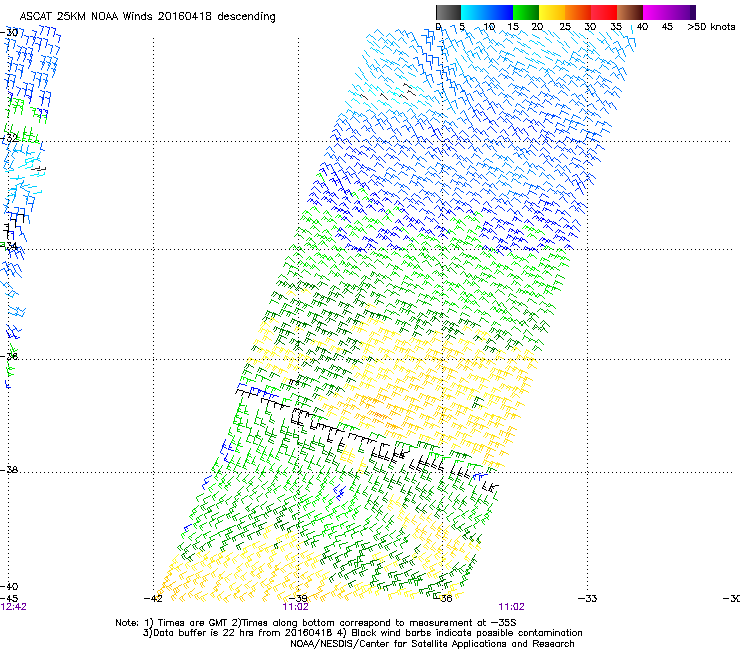The image size is (740, 650).
Task: Click the '-32' latitude axis label
Action: (x=9, y=138)
